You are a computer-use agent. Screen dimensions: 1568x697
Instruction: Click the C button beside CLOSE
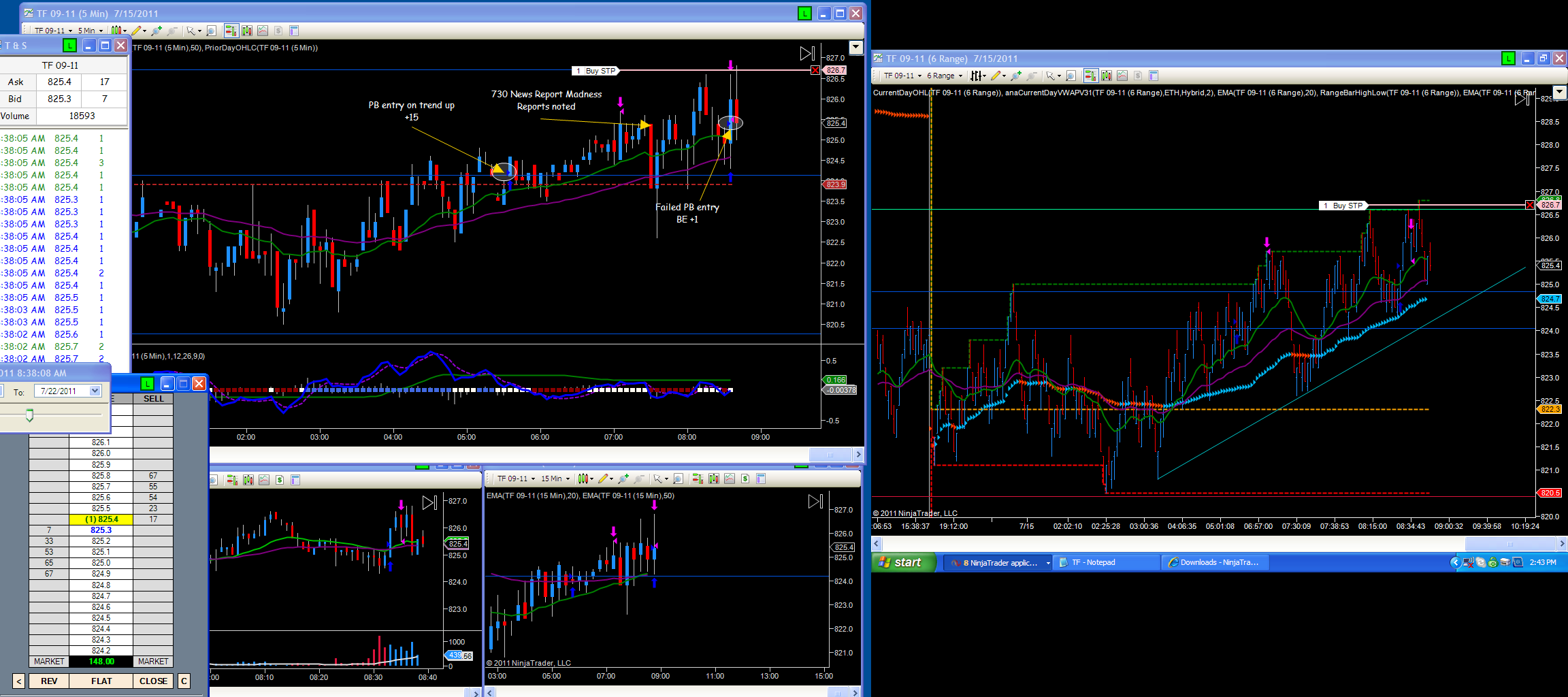point(184,681)
